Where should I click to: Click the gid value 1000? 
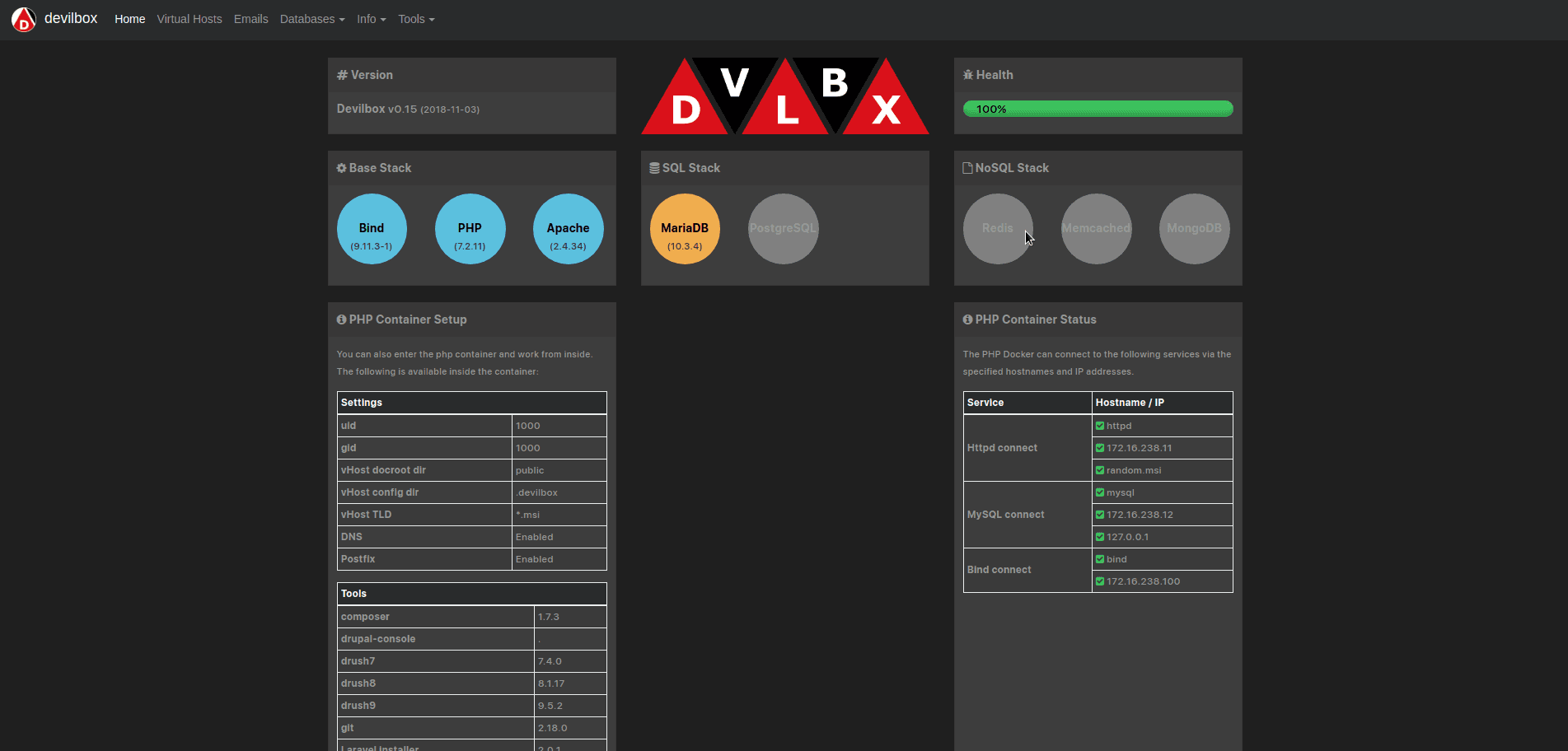(528, 448)
